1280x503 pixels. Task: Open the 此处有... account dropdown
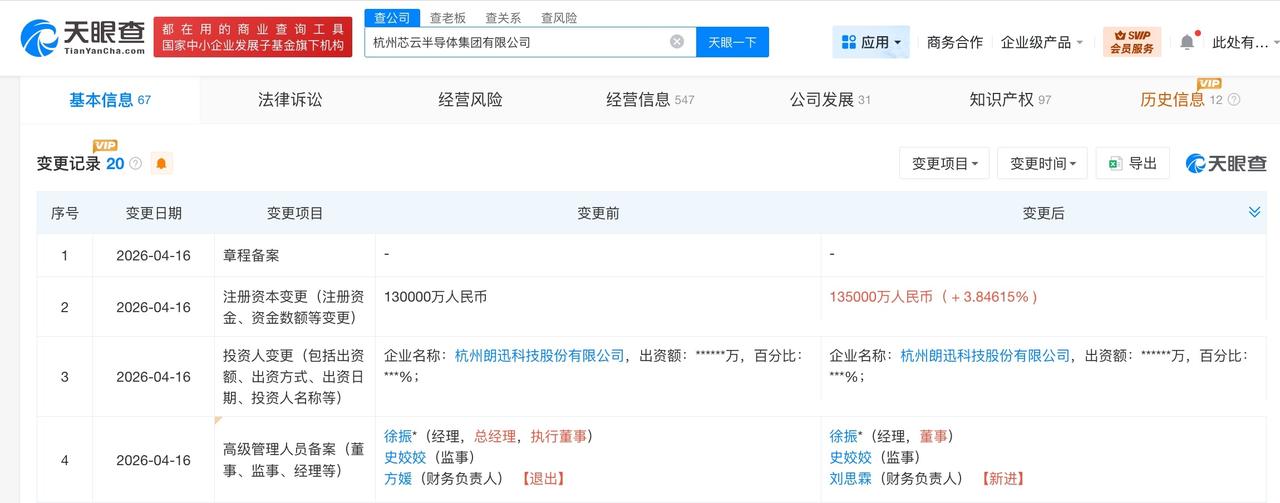click(1245, 42)
